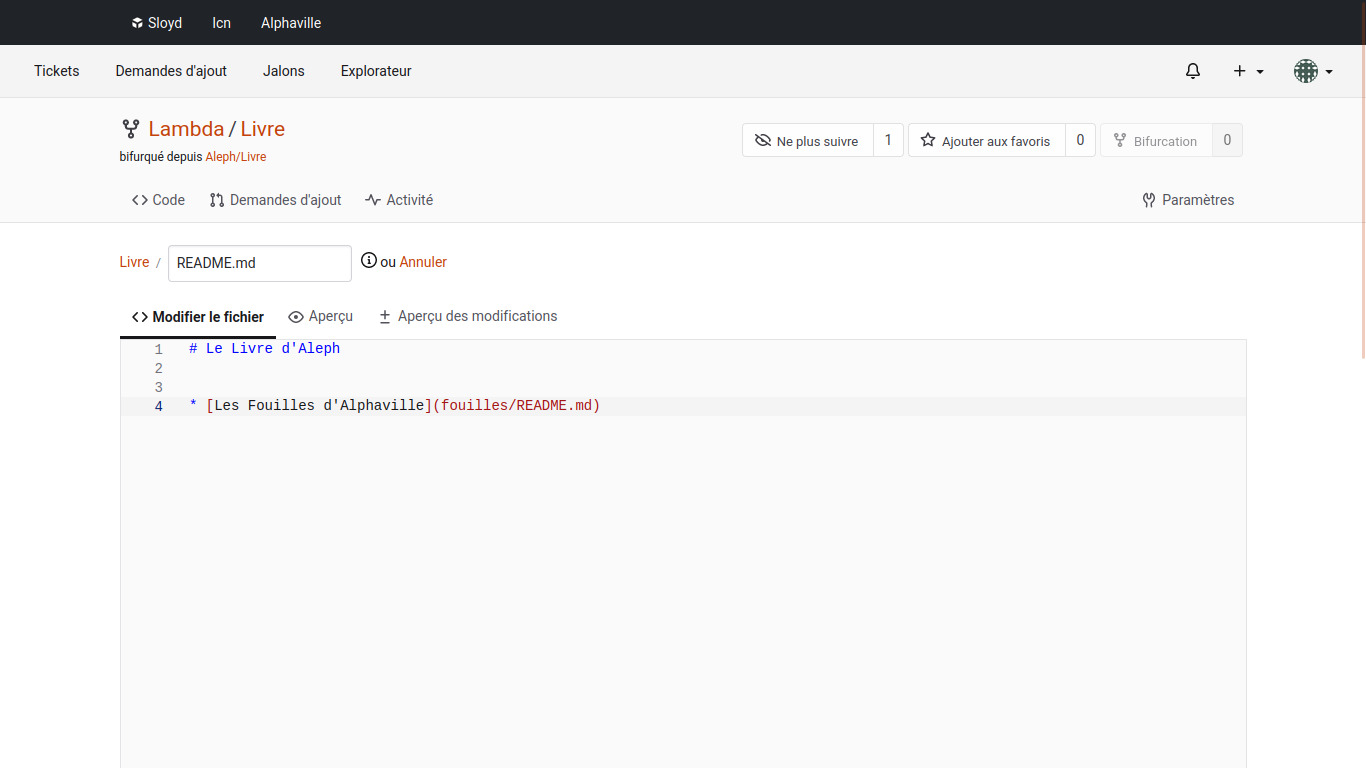1366x768 pixels.
Task: Switch to the Aperçu tab
Action: tap(320, 317)
